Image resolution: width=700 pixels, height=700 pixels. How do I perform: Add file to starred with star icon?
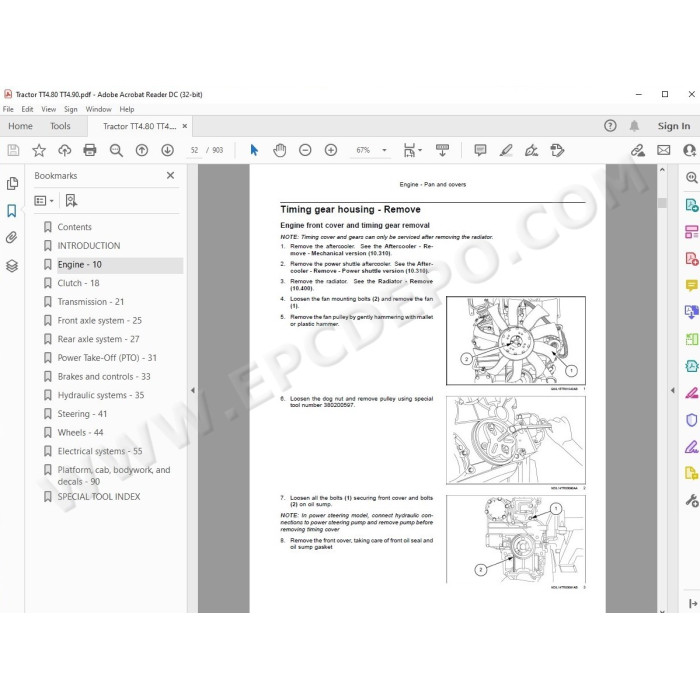(x=39, y=150)
